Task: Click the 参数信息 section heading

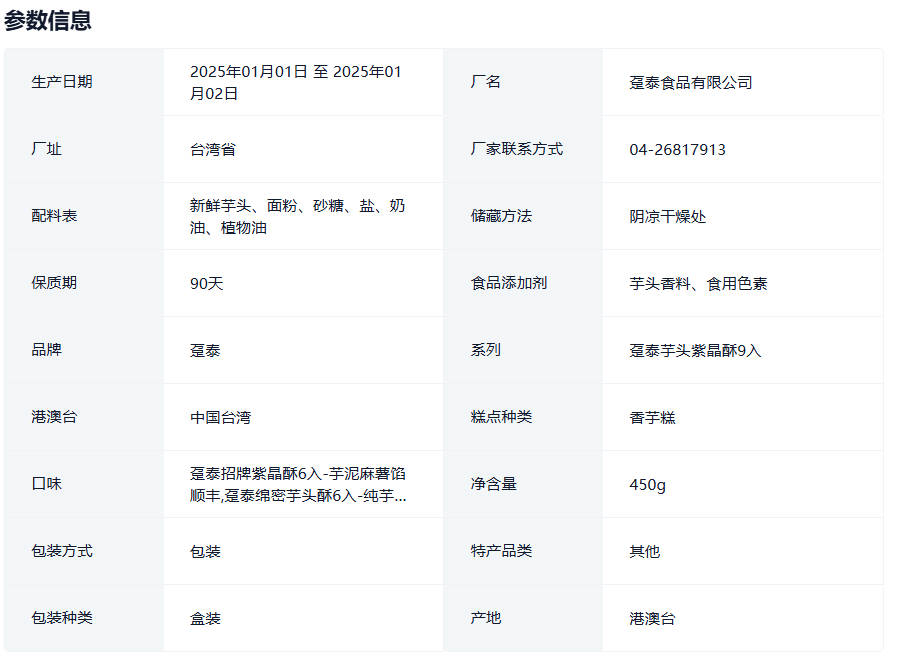Action: [x=48, y=20]
